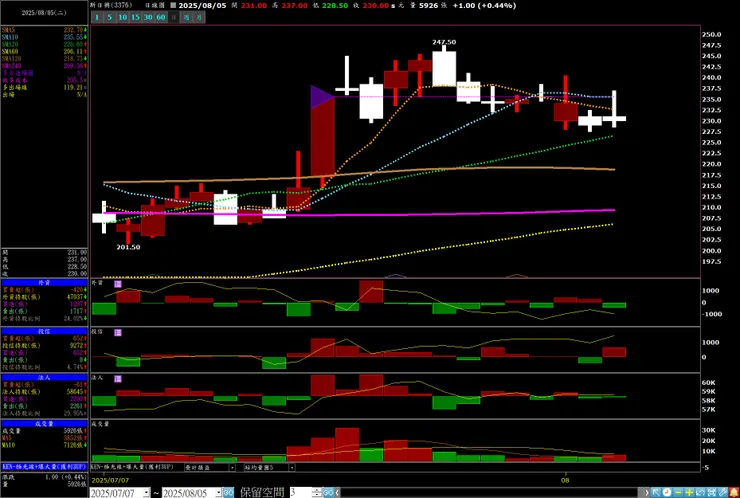Click the +1.00 (+0.44%) change value in header

[484, 5]
